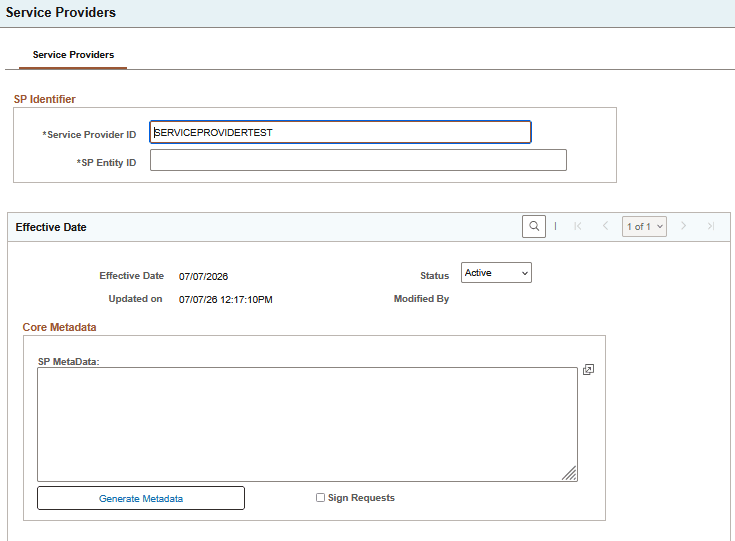Click the *Service Provider ID label
This screenshot has height=541, width=735.
(x=89, y=135)
